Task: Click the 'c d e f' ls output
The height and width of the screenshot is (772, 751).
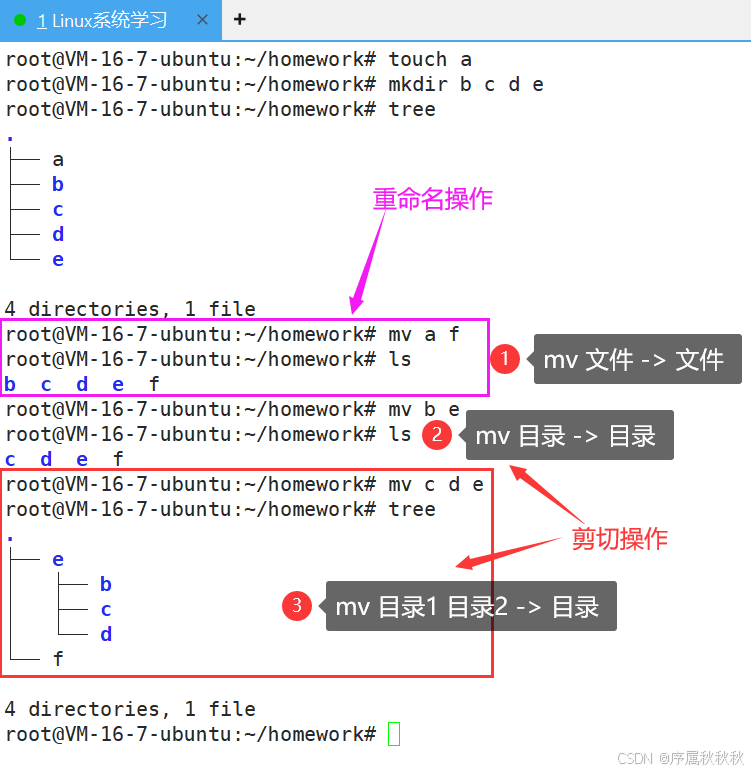Action: pyautogui.click(x=64, y=459)
